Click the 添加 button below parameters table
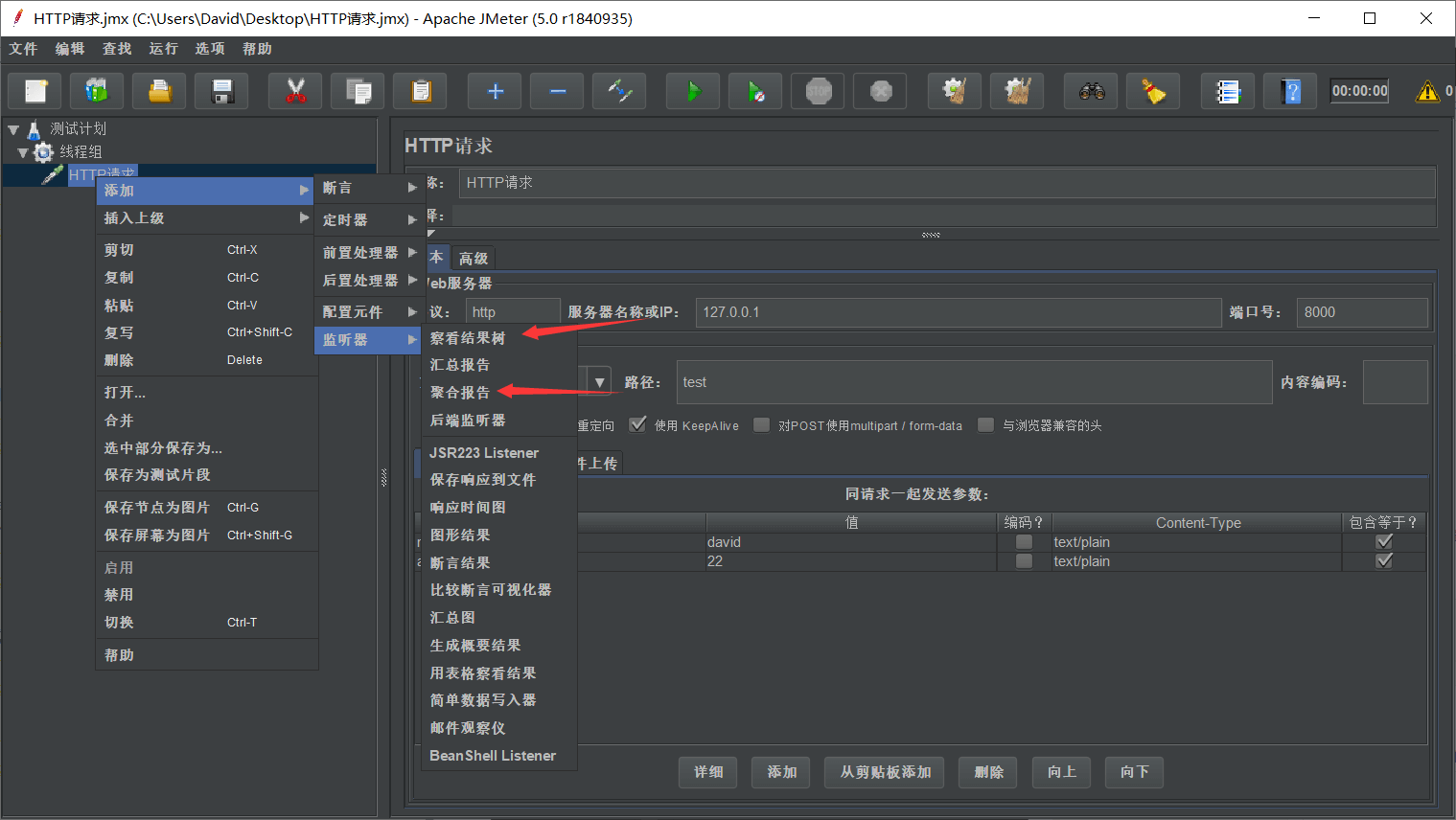This screenshot has width=1456, height=820. click(x=781, y=772)
